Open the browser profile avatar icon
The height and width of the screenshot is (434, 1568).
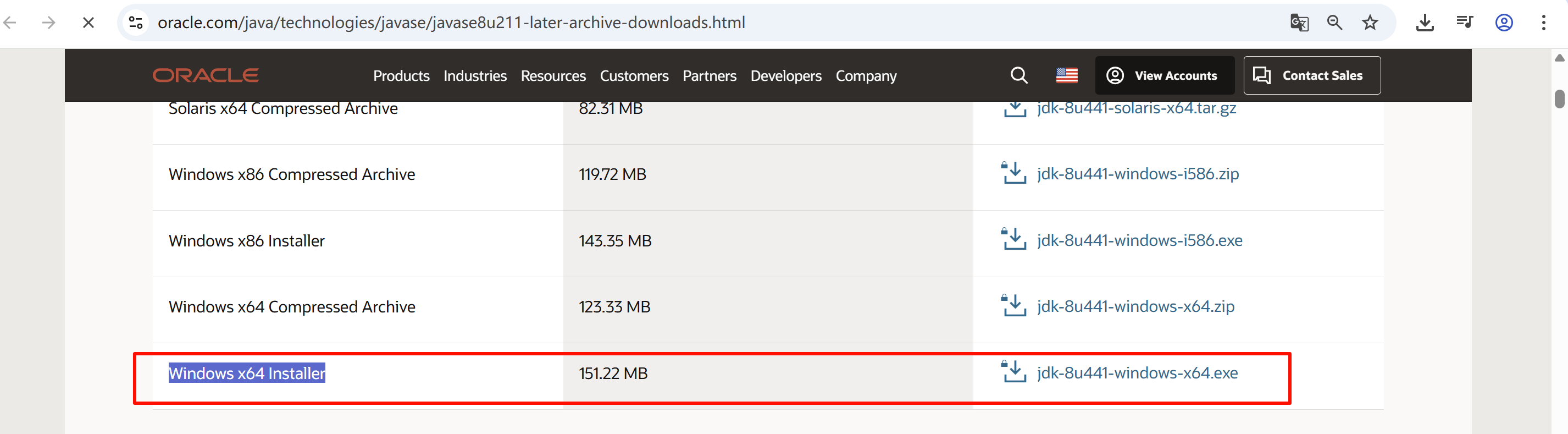1504,23
